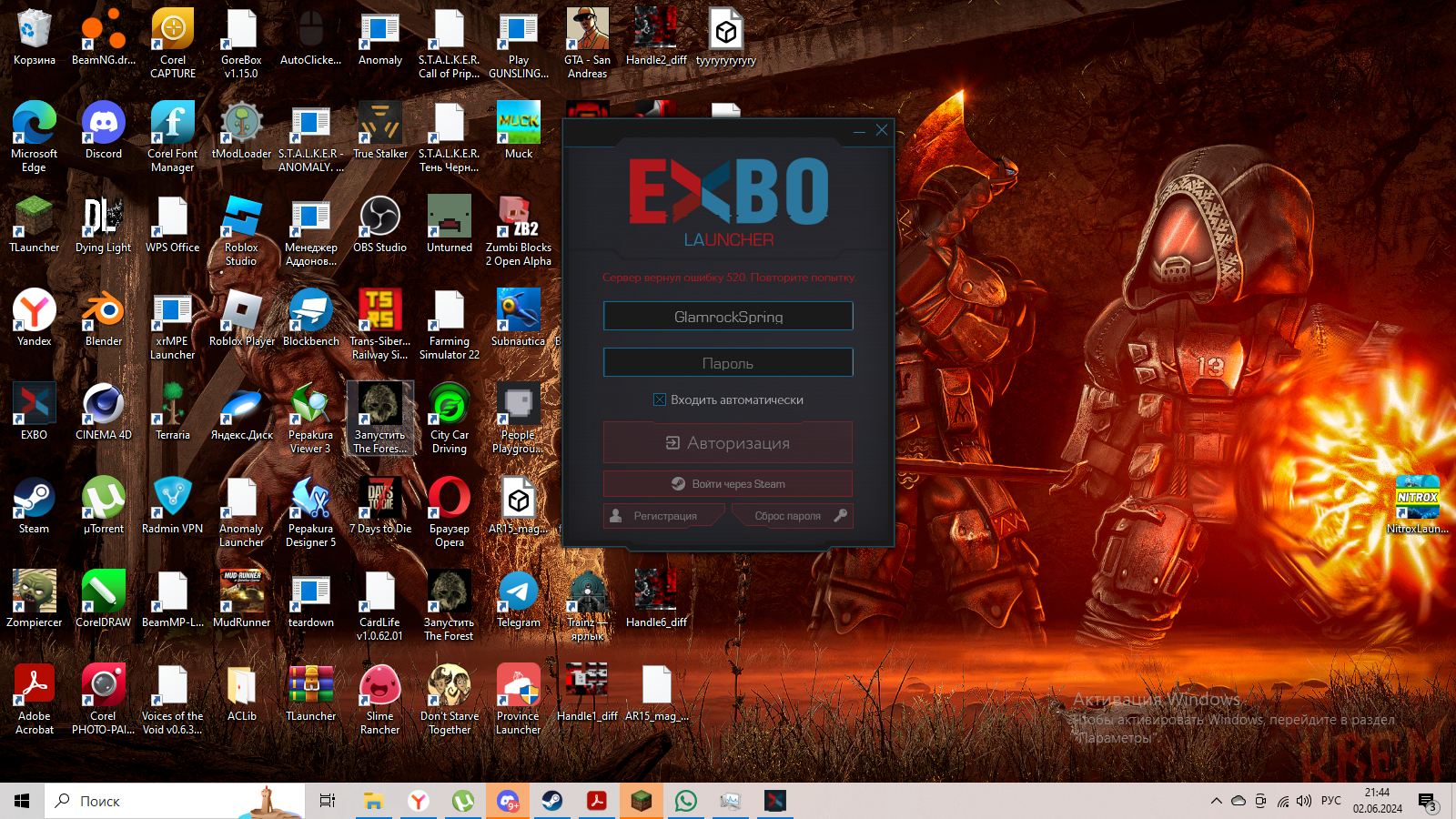Select the EXBO desktop shortcut
The height and width of the screenshot is (819, 1456).
pyautogui.click(x=35, y=413)
